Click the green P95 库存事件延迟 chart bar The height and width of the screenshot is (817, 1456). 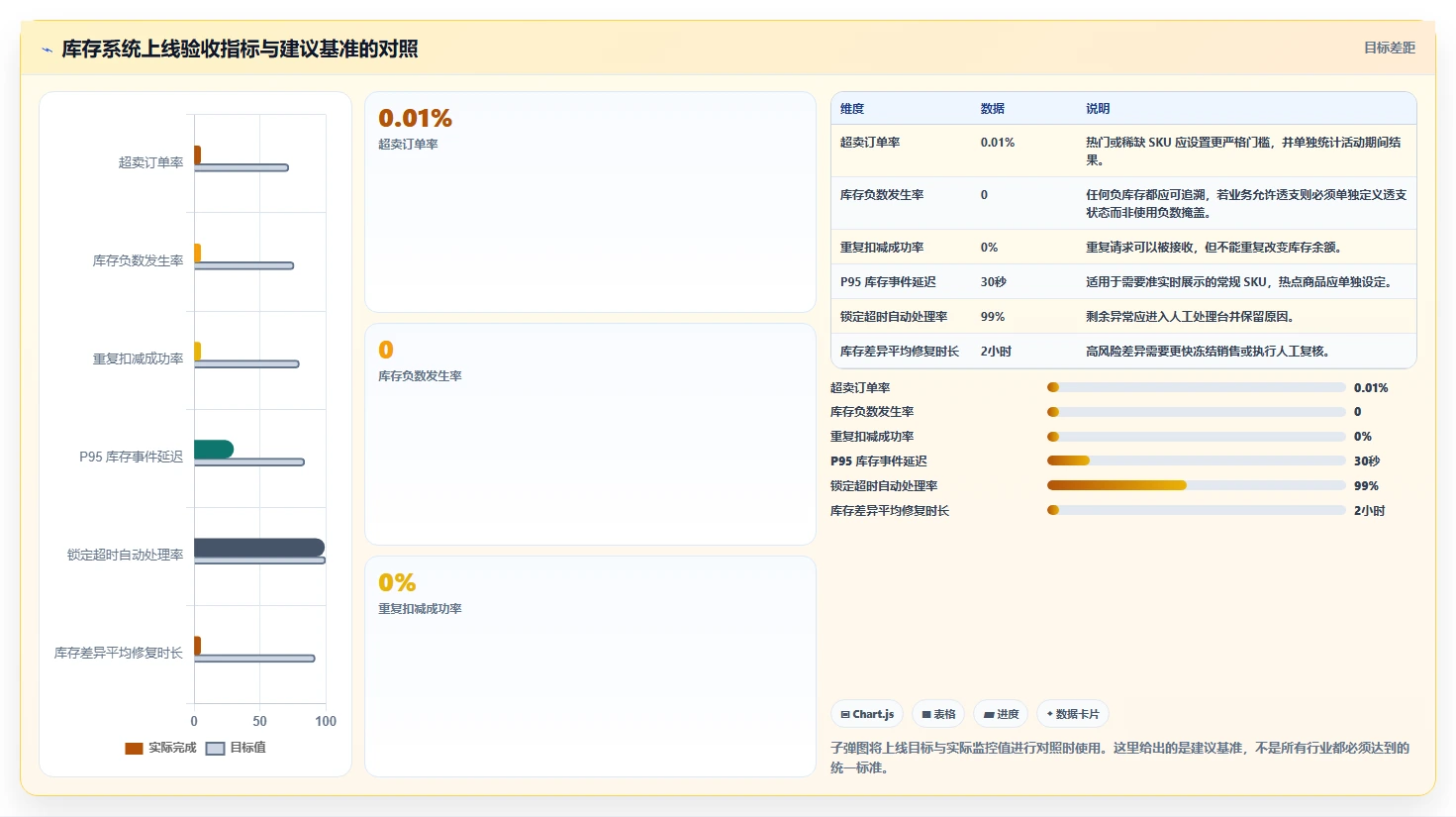coord(214,450)
